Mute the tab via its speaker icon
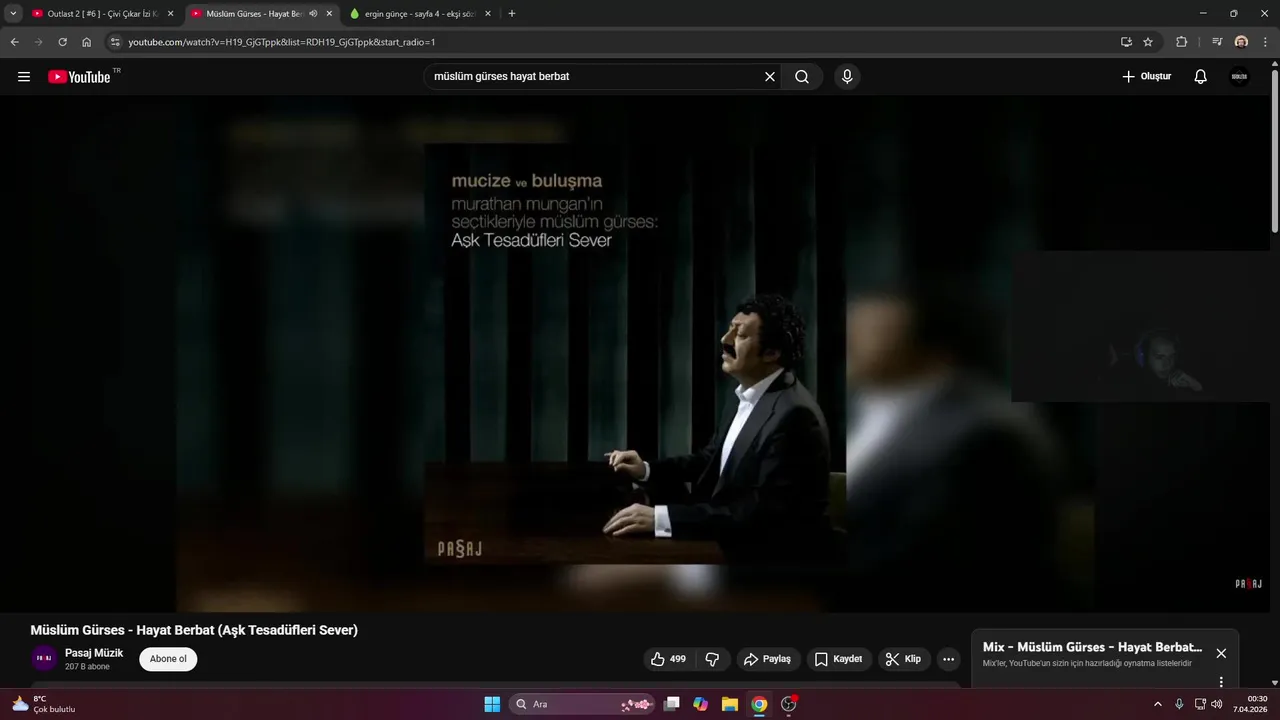 tap(313, 14)
